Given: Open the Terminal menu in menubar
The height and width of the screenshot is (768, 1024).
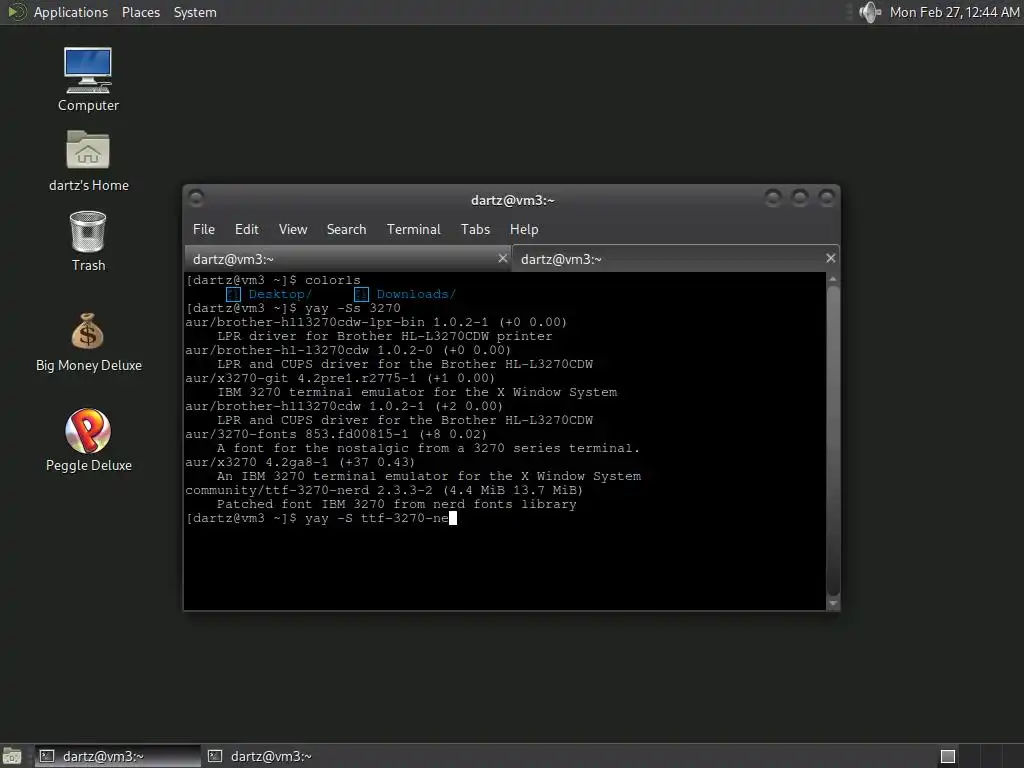Looking at the screenshot, I should 413,229.
